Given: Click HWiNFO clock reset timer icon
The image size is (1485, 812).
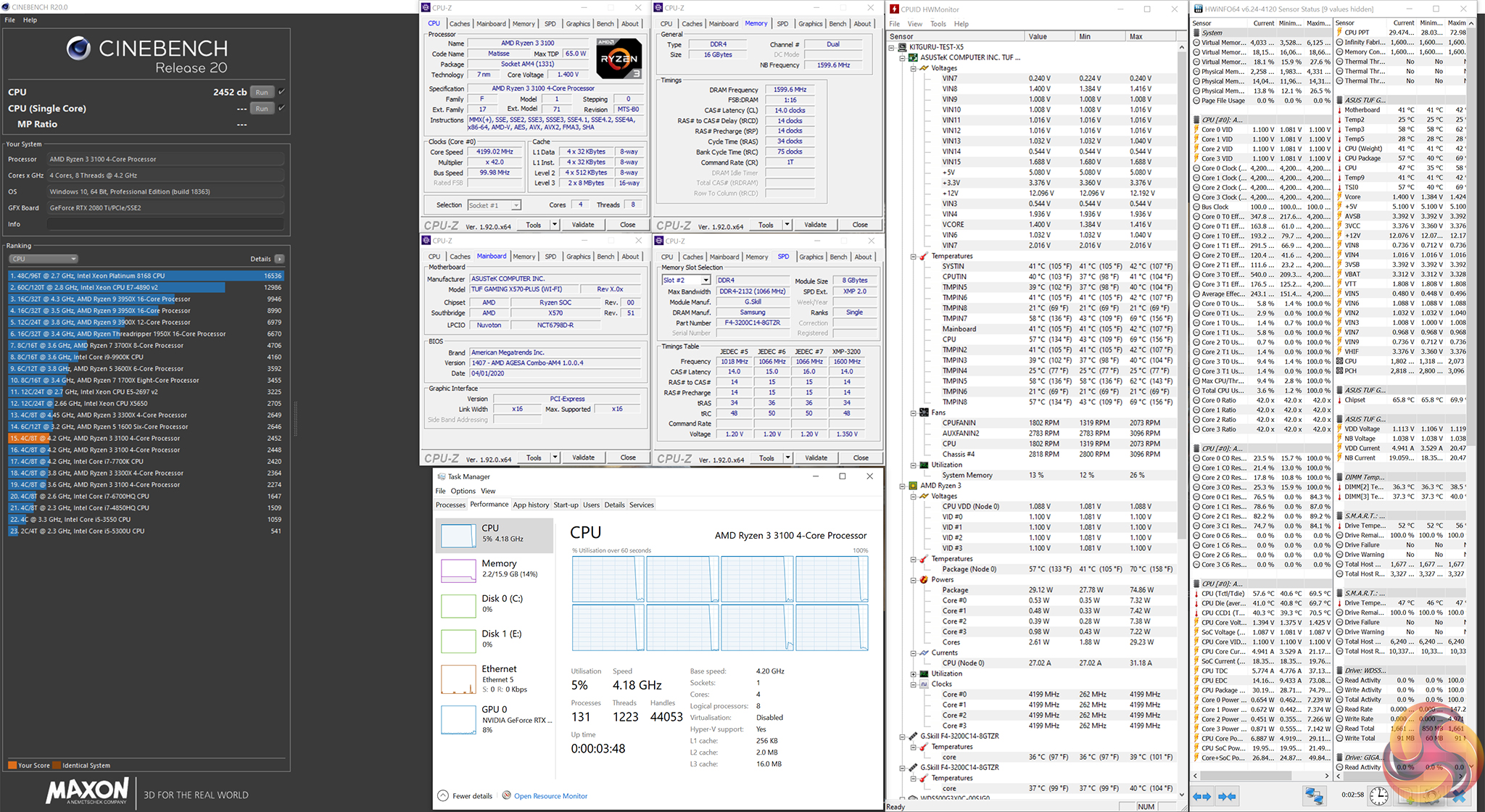Looking at the screenshot, I should tap(1378, 795).
